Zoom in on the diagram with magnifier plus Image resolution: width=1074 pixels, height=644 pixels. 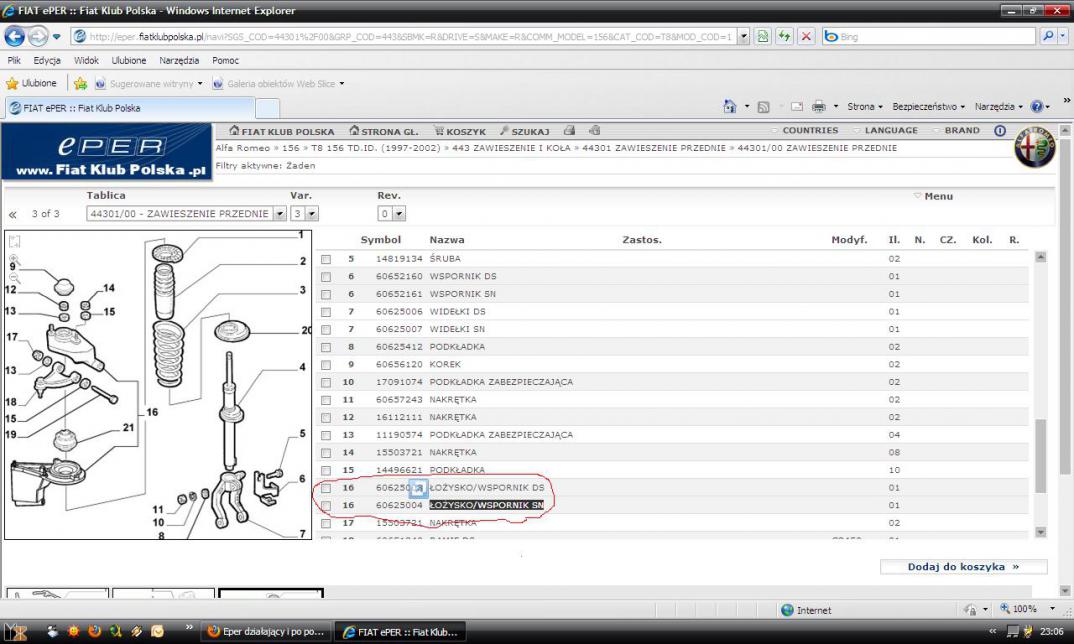(13, 259)
